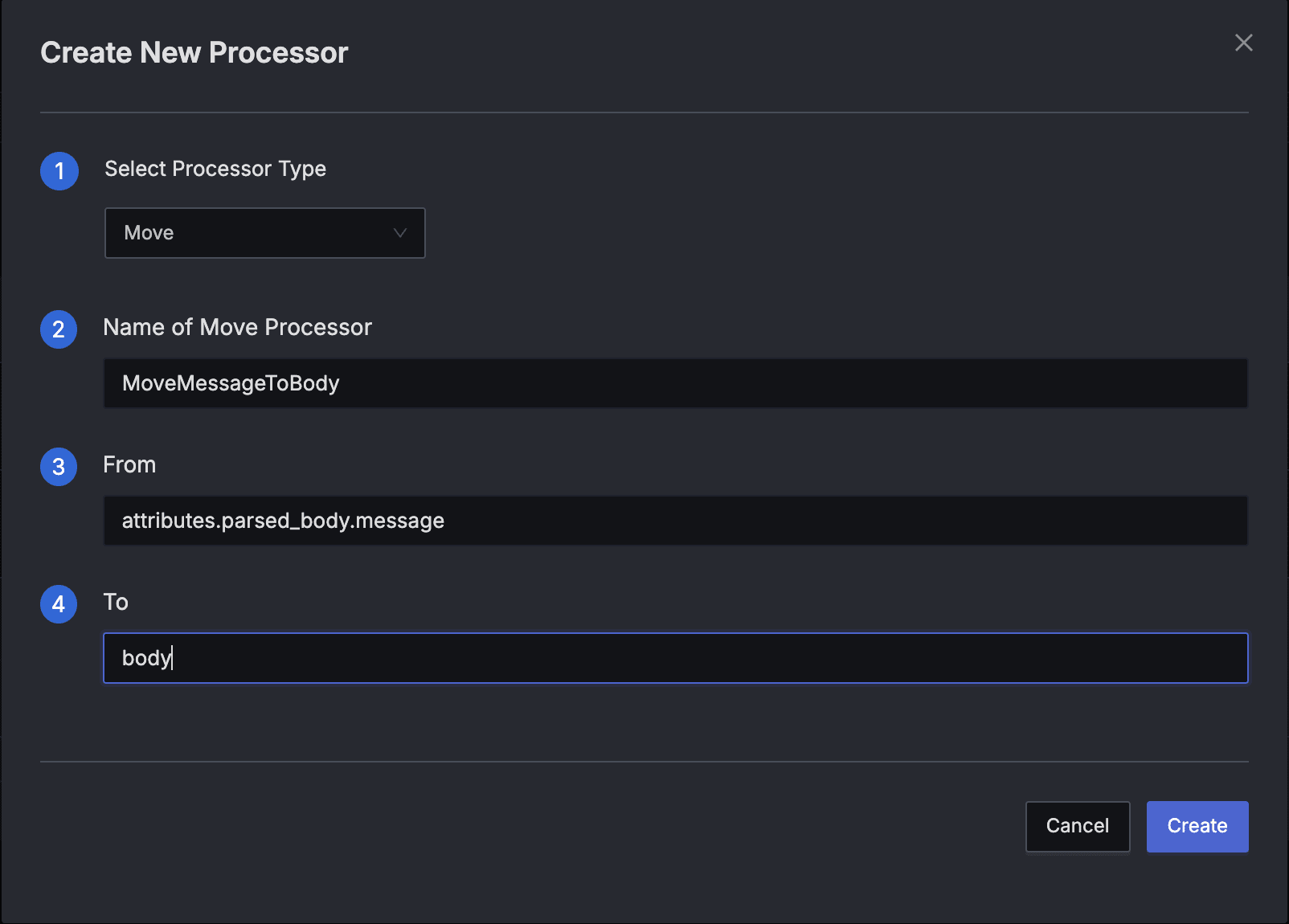
Task: Click the chevron arrow in type dropdown
Action: pos(399,233)
